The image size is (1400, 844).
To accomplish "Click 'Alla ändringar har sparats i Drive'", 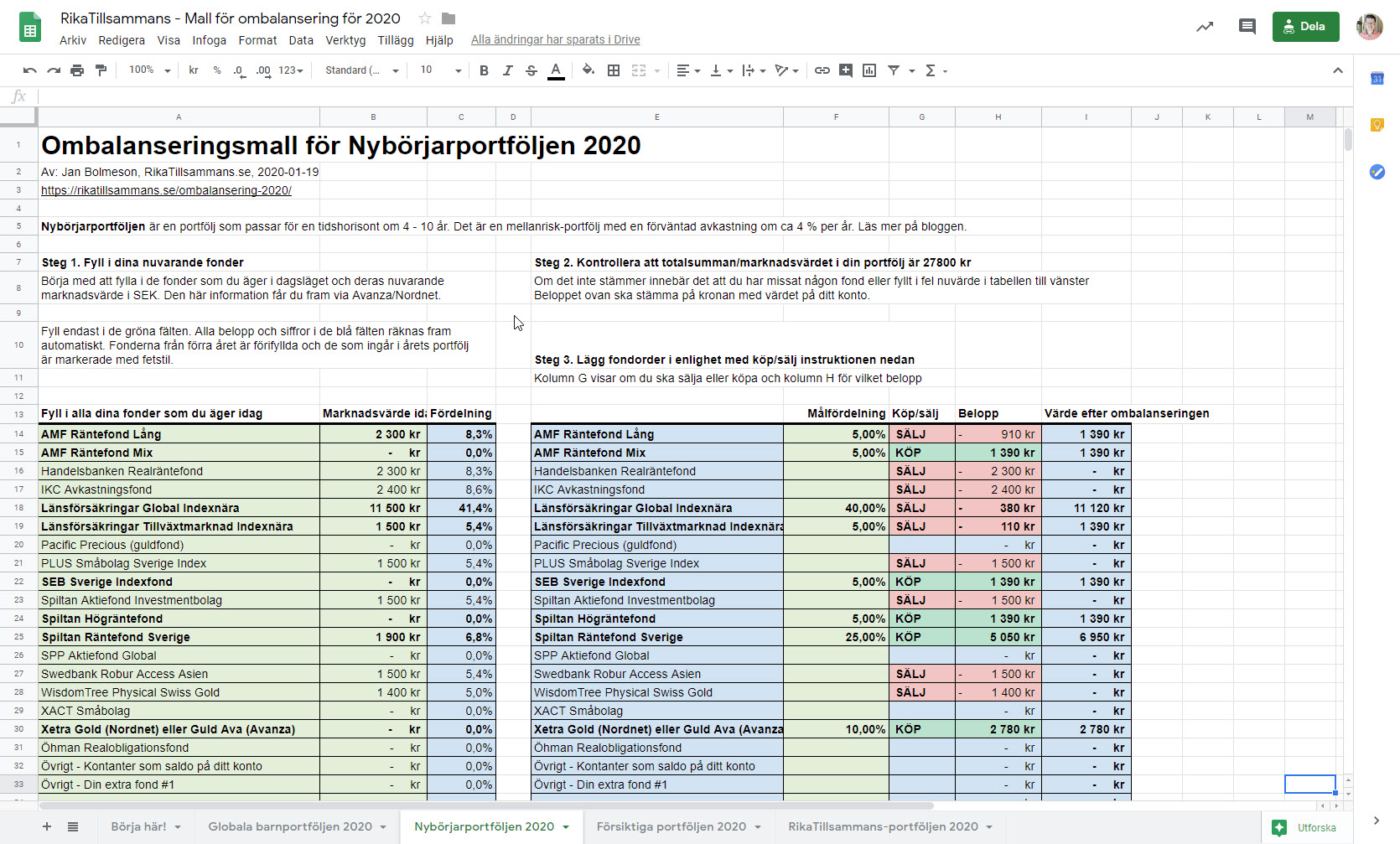I will pyautogui.click(x=555, y=39).
